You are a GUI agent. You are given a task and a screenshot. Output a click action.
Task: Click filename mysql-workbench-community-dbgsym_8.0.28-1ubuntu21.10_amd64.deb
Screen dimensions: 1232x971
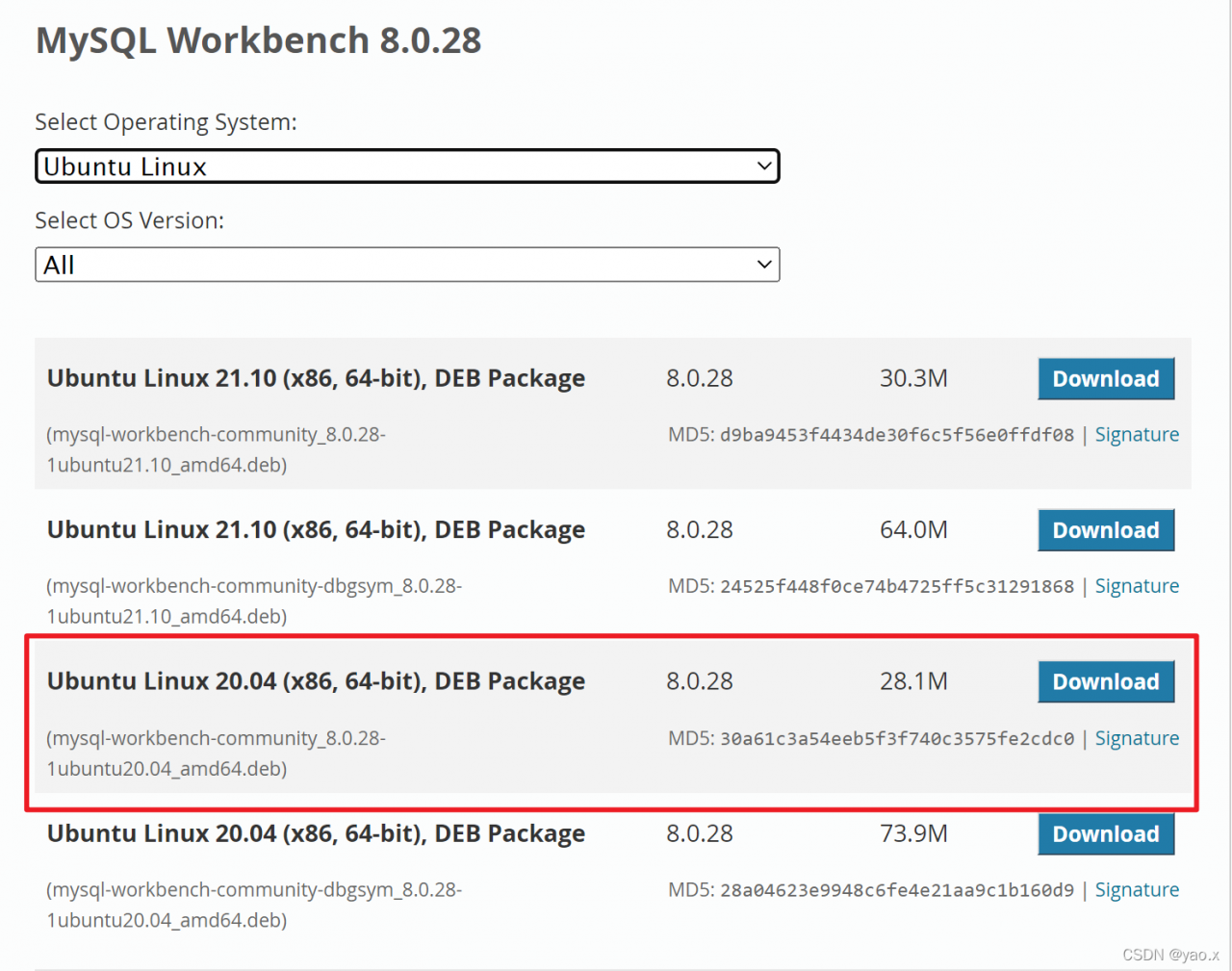(254, 600)
